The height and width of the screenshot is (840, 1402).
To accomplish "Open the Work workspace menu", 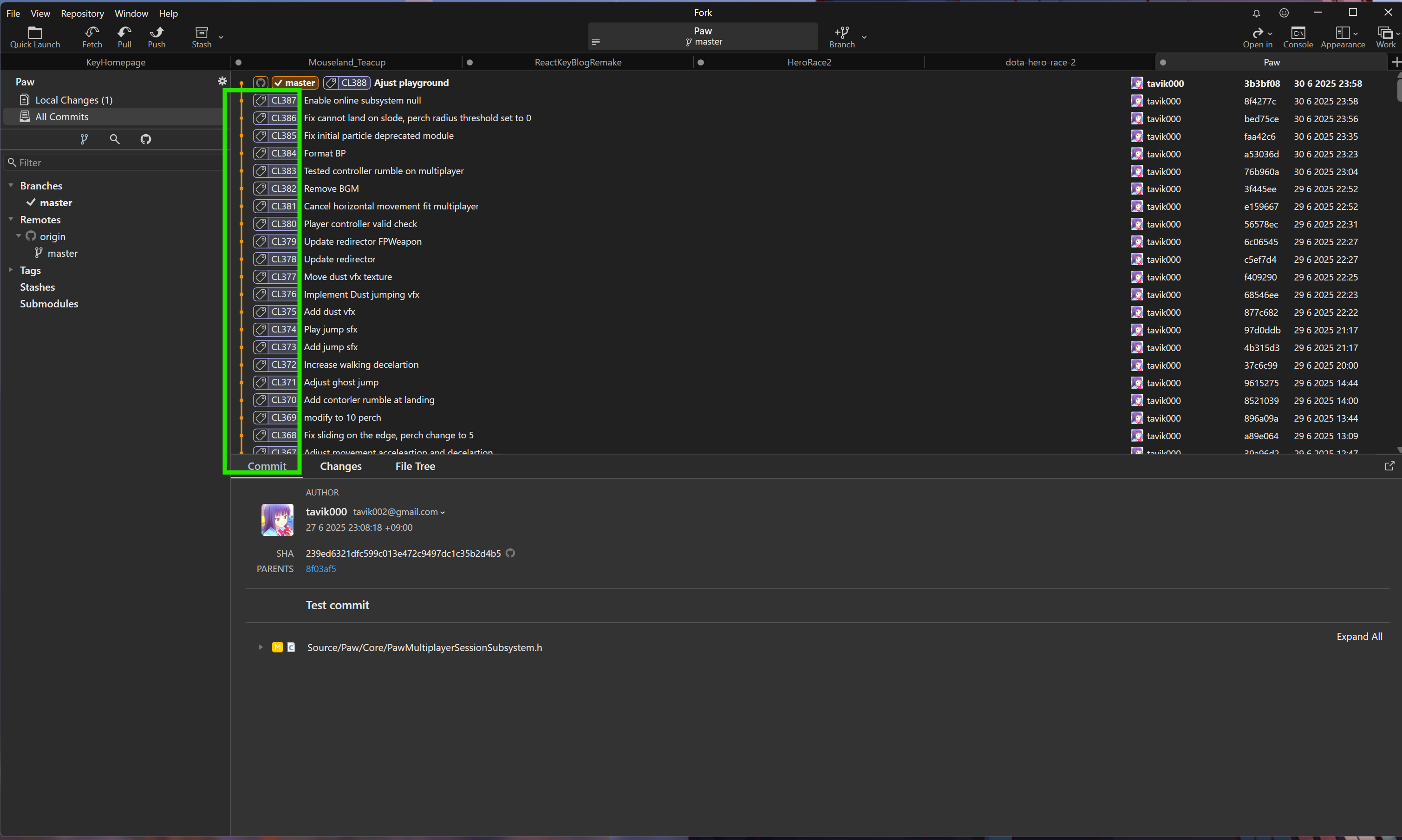I will point(1387,37).
